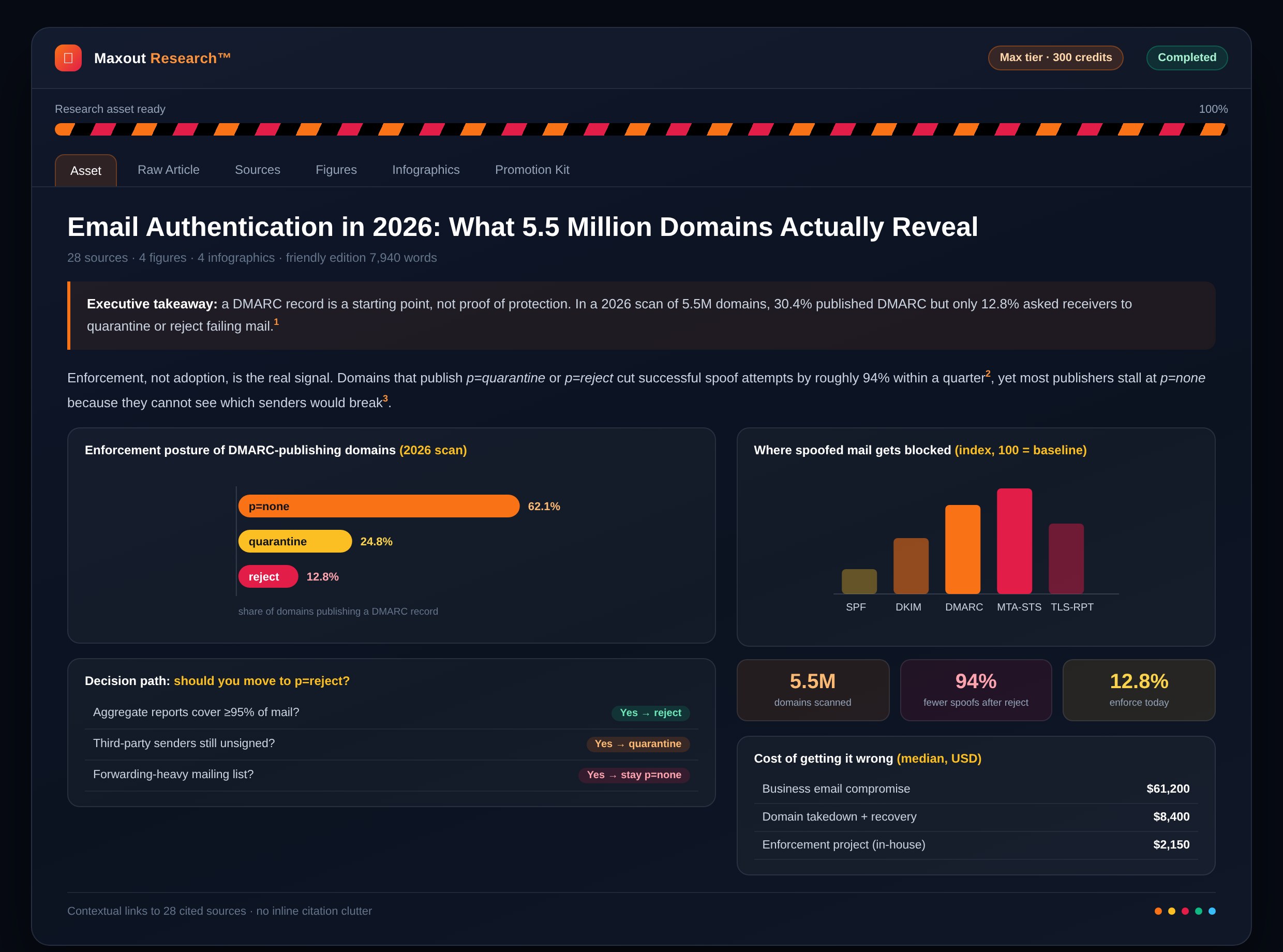Screen dimensions: 1283x952
Task: Select the SPF bar in spoofed mail chart
Action: (859, 582)
